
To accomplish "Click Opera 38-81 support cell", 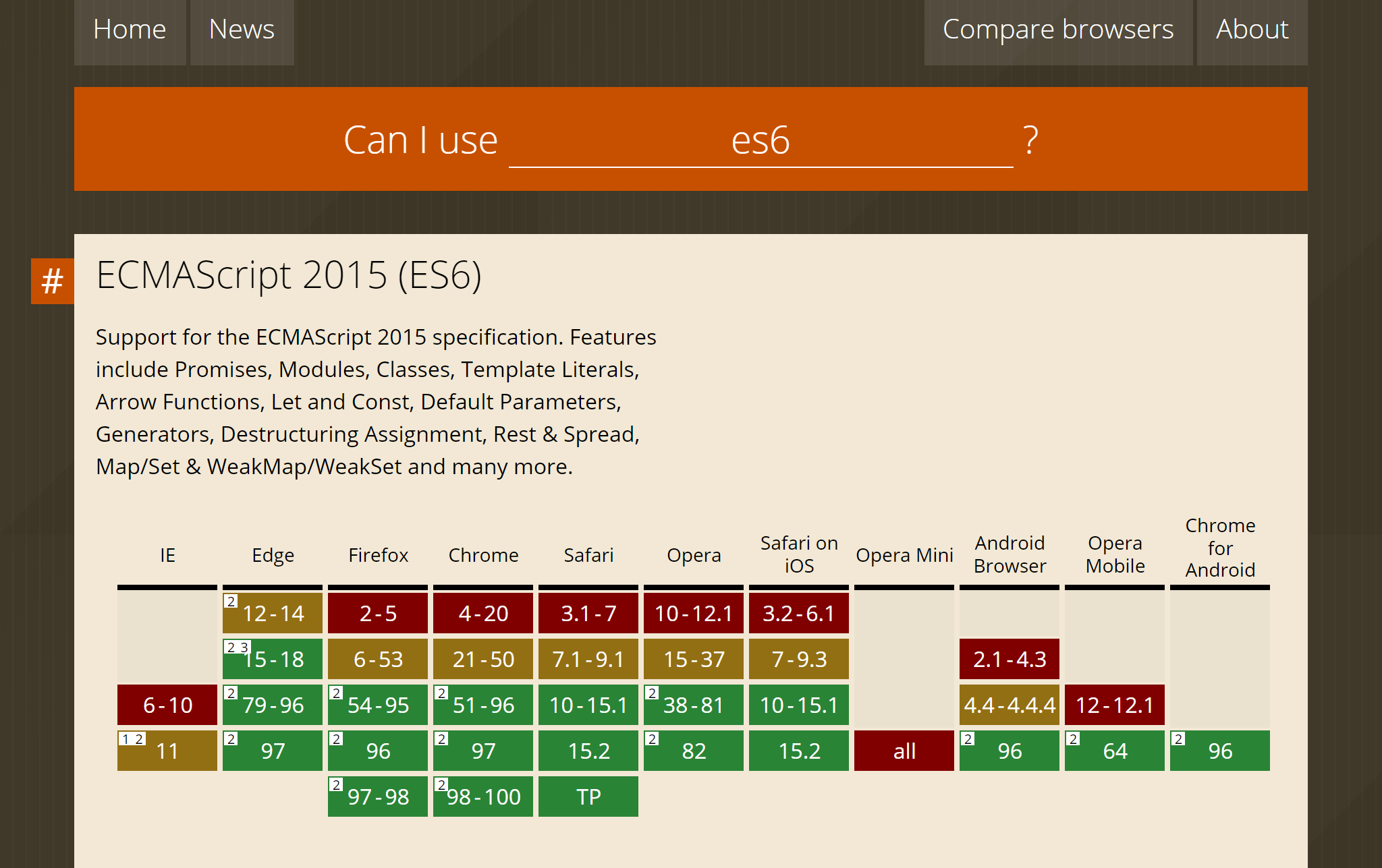I will (x=694, y=705).
